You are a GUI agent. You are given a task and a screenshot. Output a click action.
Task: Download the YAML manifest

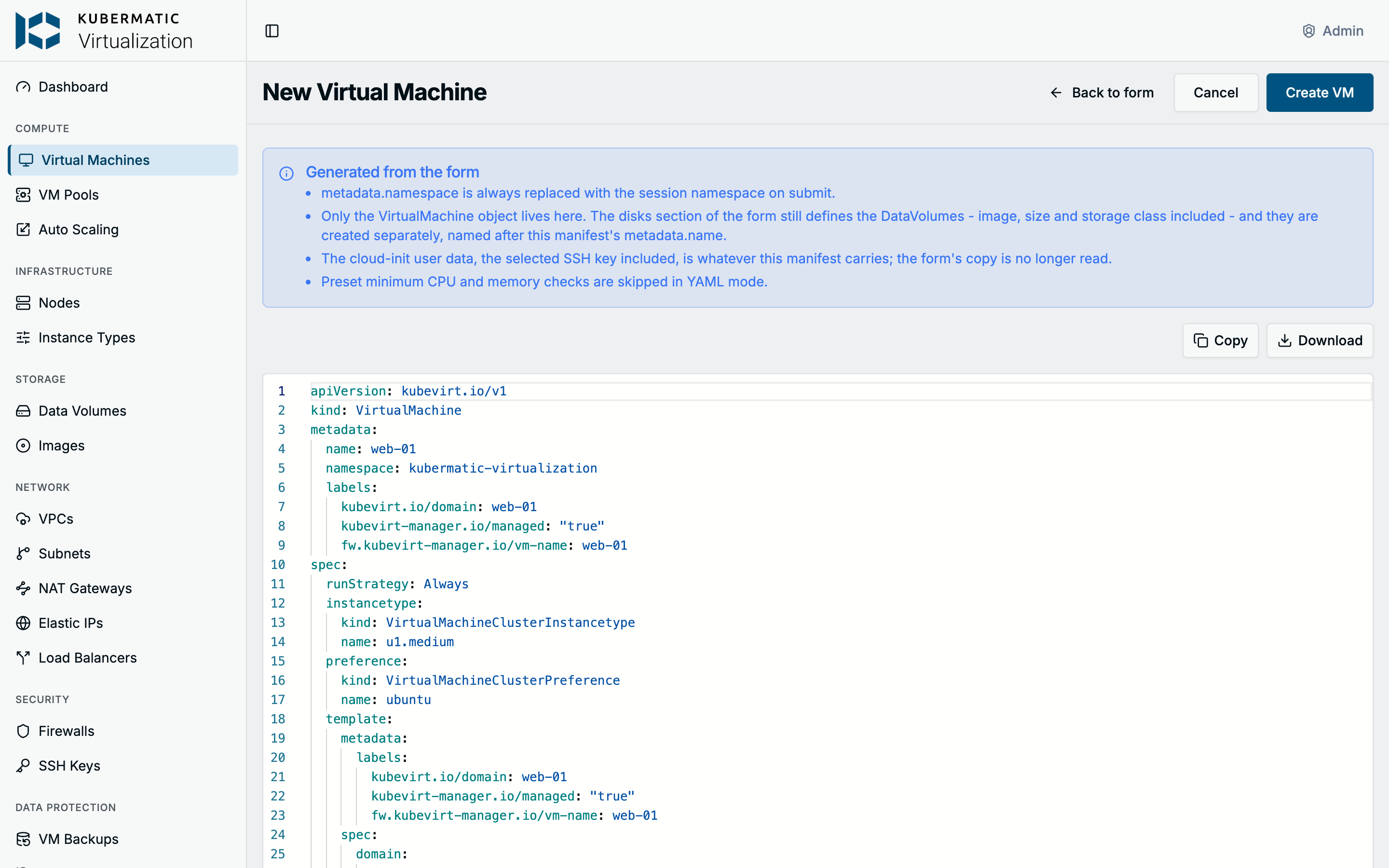[x=1319, y=340]
